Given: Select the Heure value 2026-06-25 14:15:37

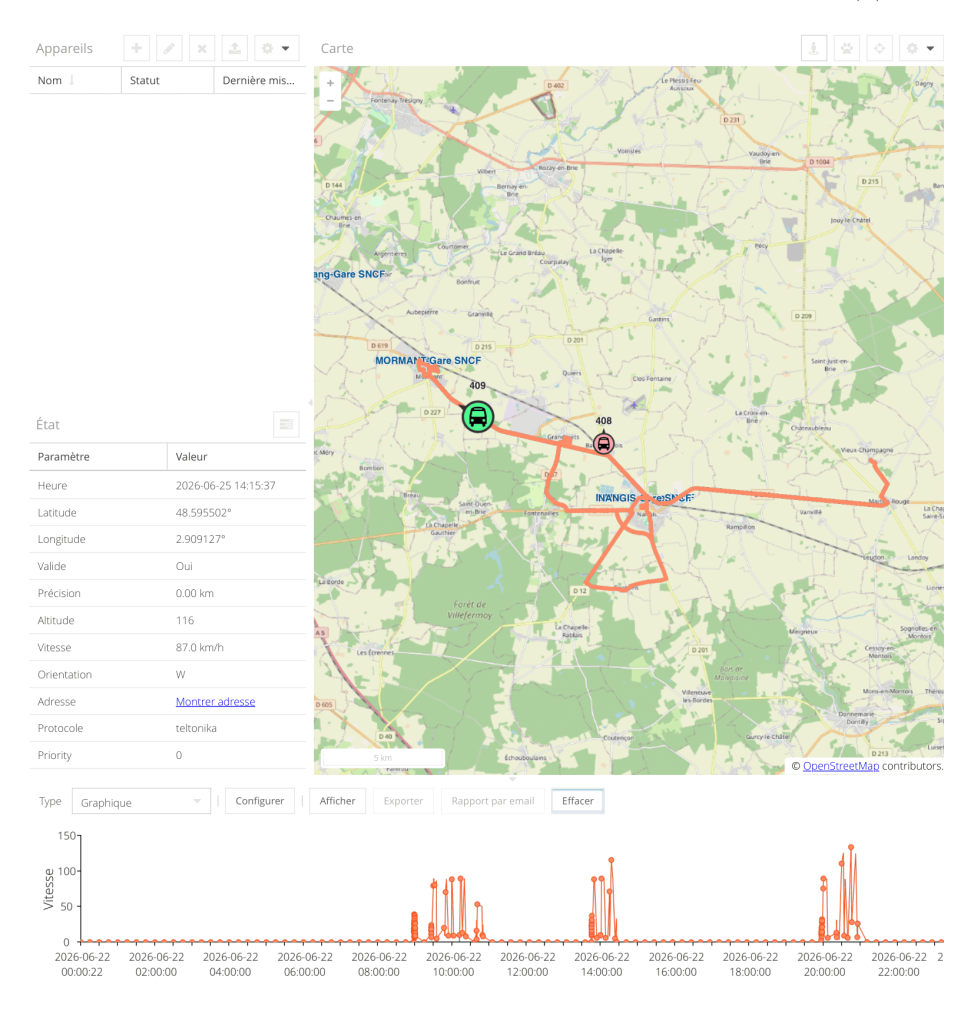Looking at the screenshot, I should pyautogui.click(x=225, y=486).
